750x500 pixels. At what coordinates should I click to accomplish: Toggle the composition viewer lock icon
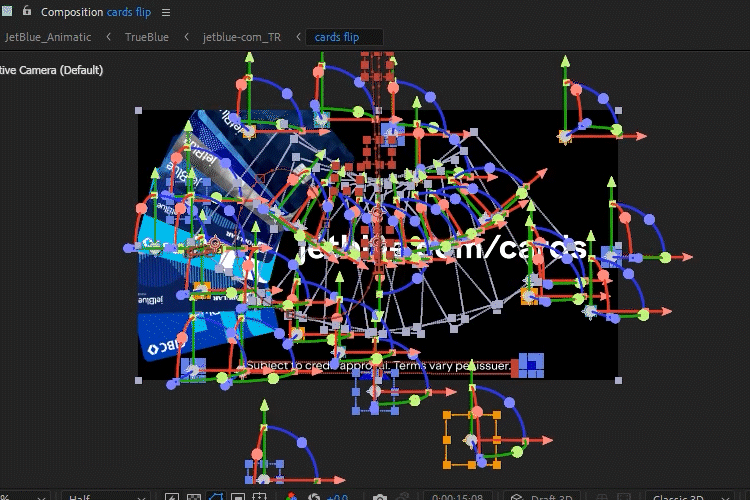tap(27, 11)
